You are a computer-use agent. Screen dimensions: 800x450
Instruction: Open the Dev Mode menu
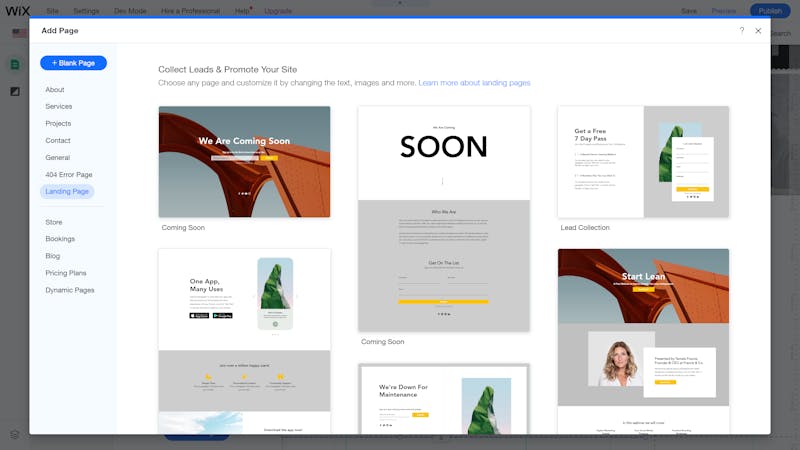point(130,11)
